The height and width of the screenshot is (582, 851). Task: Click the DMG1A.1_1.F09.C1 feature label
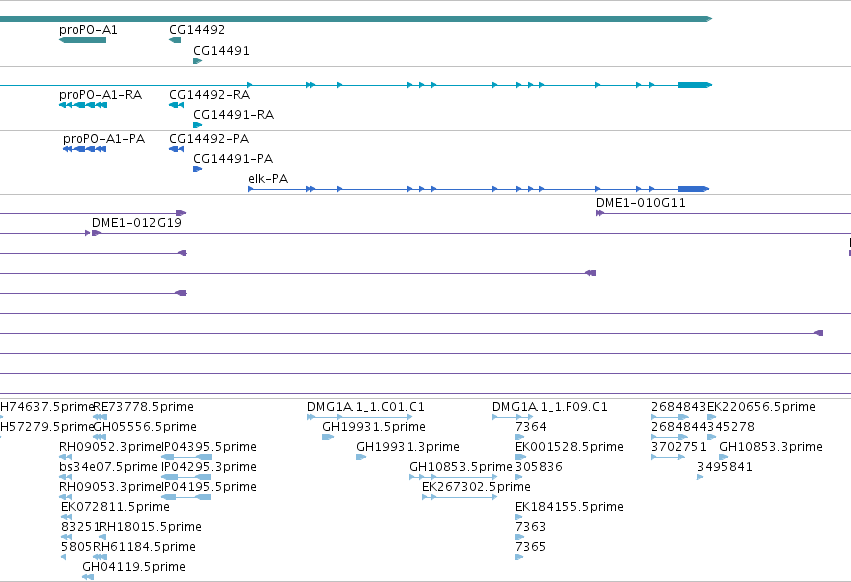click(x=550, y=407)
